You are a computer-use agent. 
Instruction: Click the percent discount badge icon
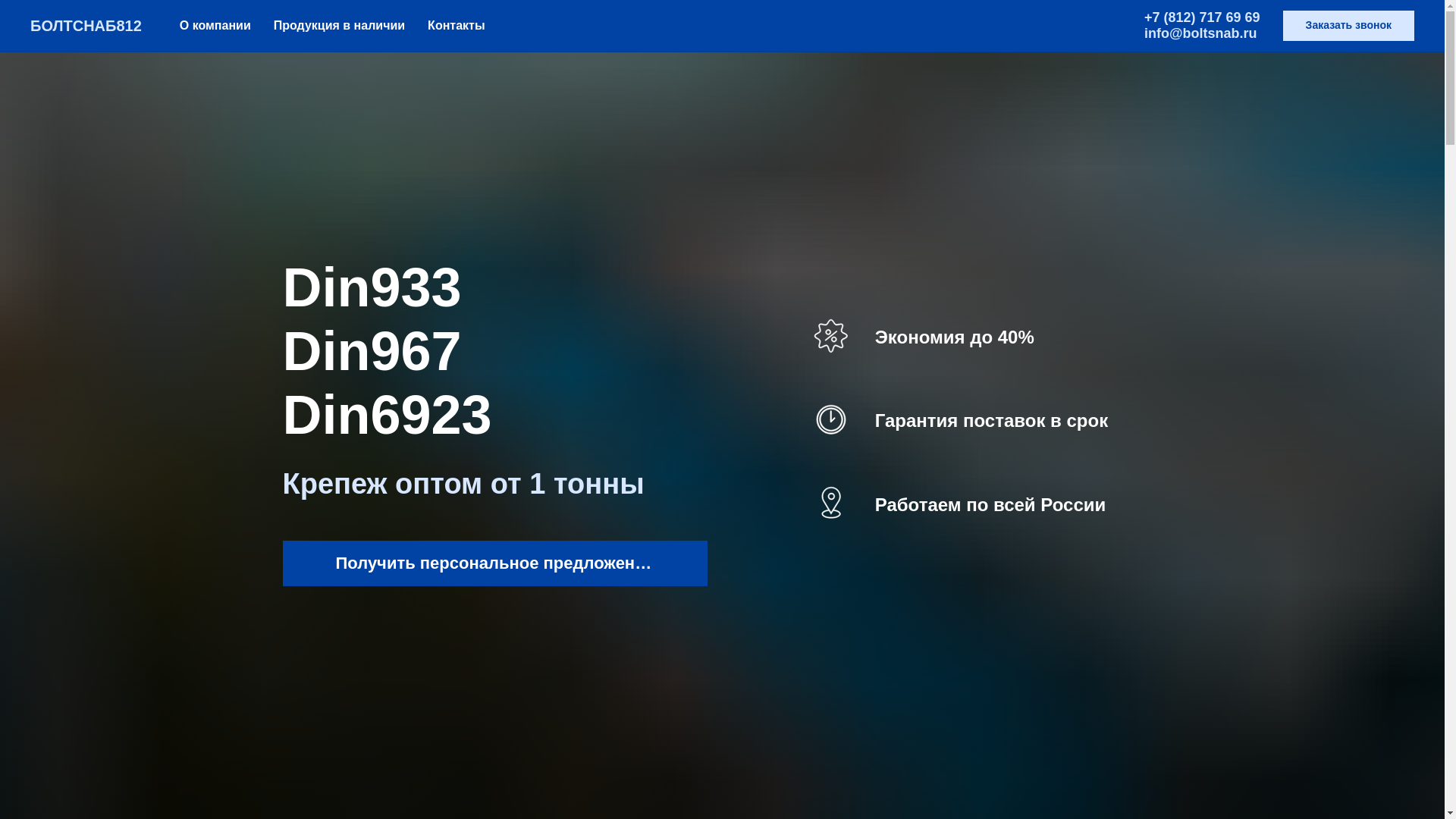point(831,336)
